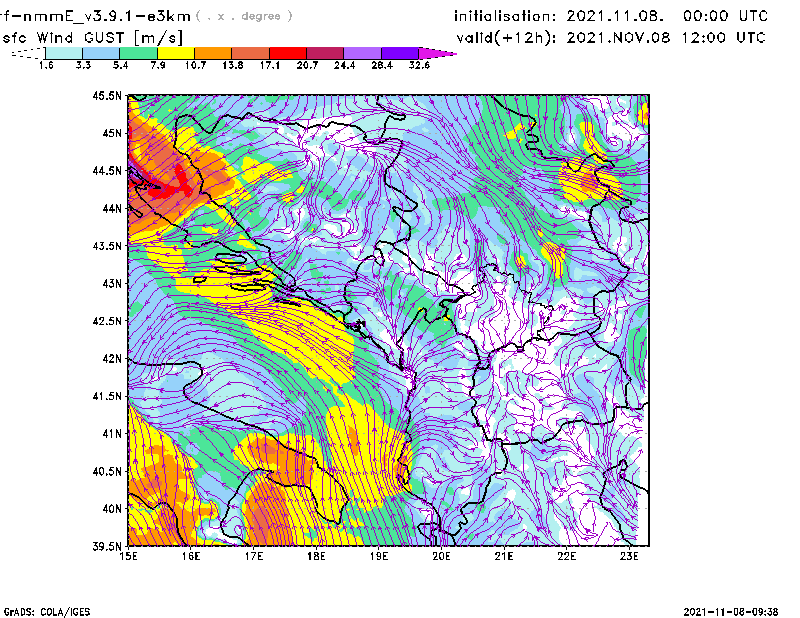Click the legend value 17.1
800x618 pixels.
270,65
